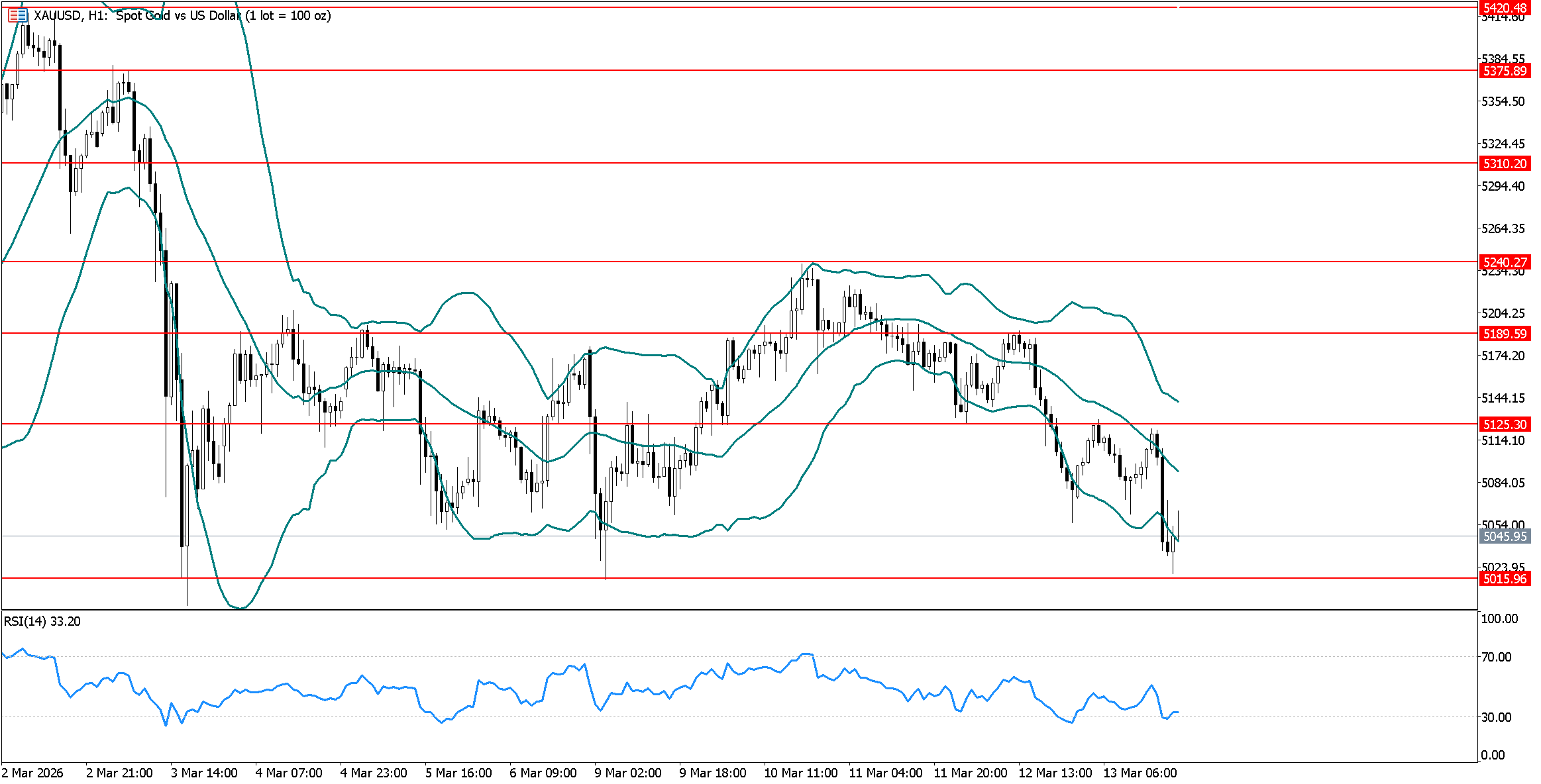The height and width of the screenshot is (784, 1541).
Task: Click the 13 Mar 06:00 time label
Action: [1140, 773]
